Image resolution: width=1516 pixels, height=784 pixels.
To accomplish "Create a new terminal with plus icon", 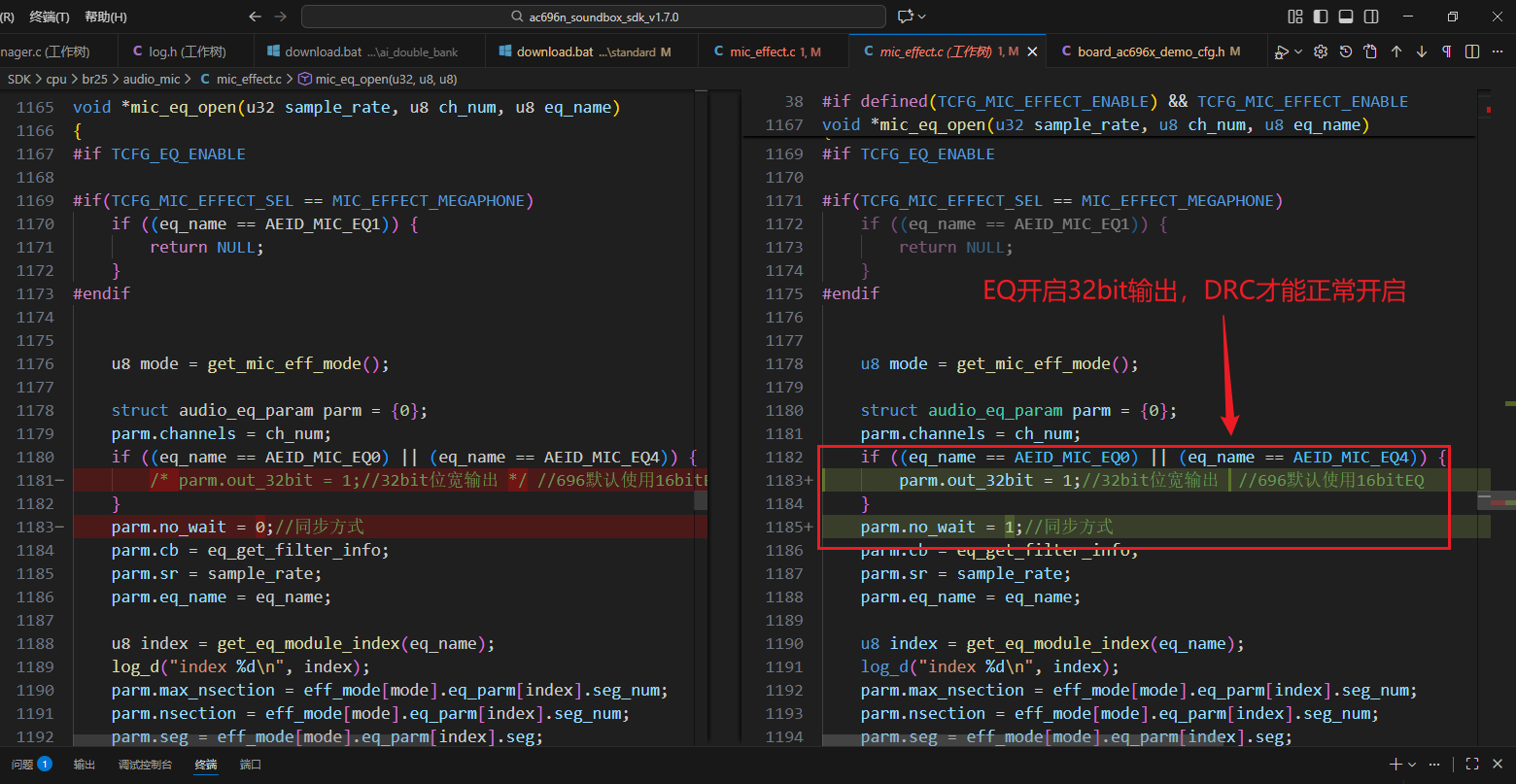I will (x=1396, y=765).
